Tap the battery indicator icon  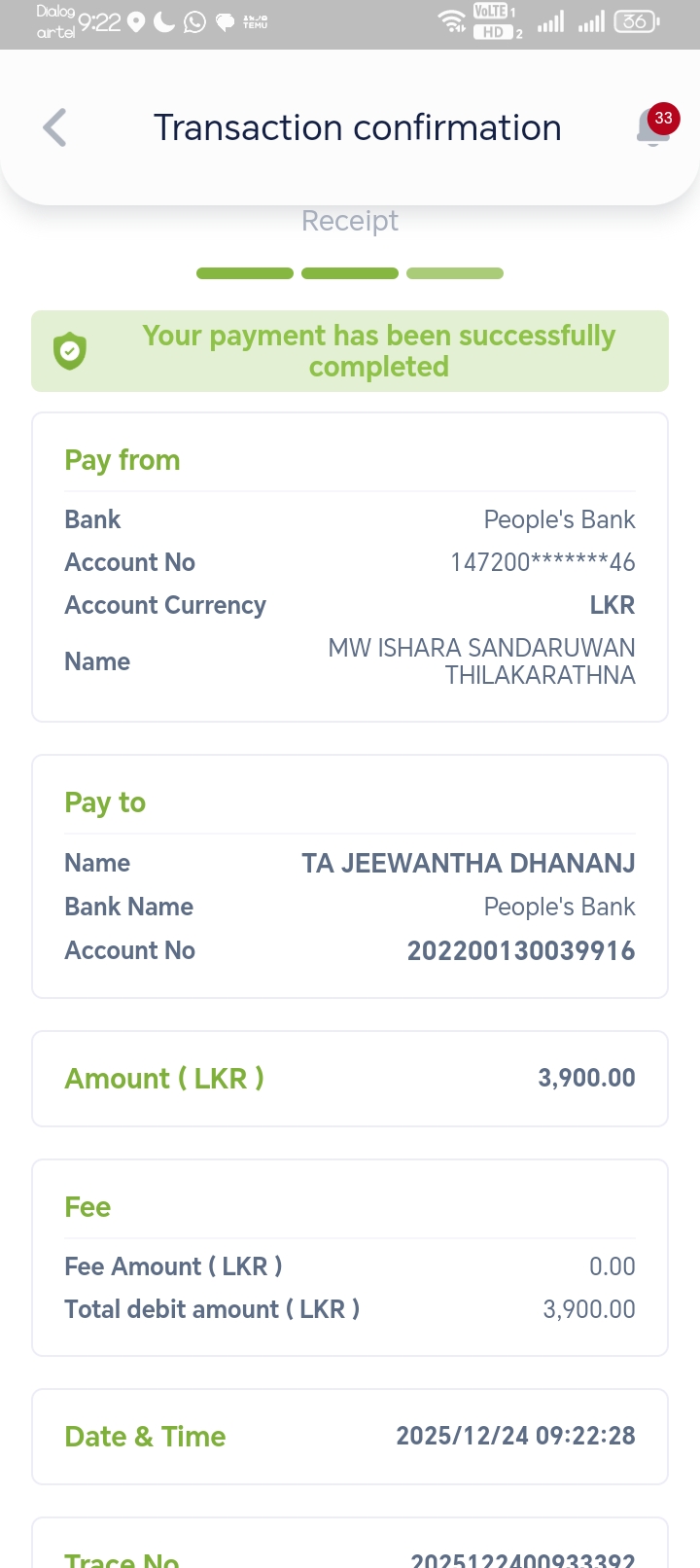click(637, 20)
